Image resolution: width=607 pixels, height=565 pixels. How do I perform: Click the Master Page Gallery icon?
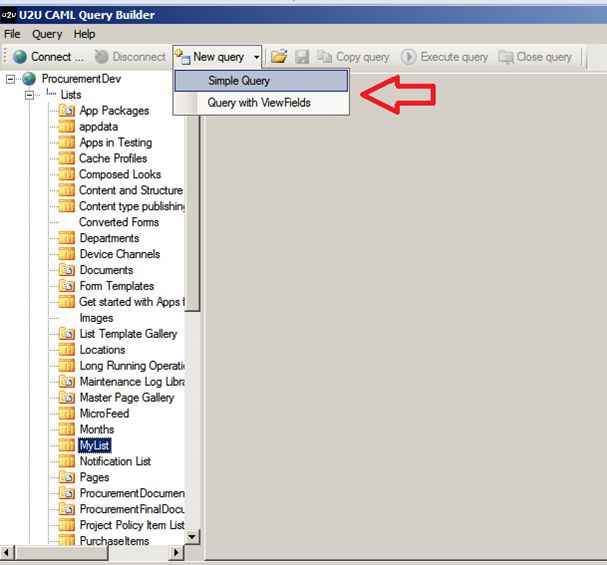click(x=67, y=397)
